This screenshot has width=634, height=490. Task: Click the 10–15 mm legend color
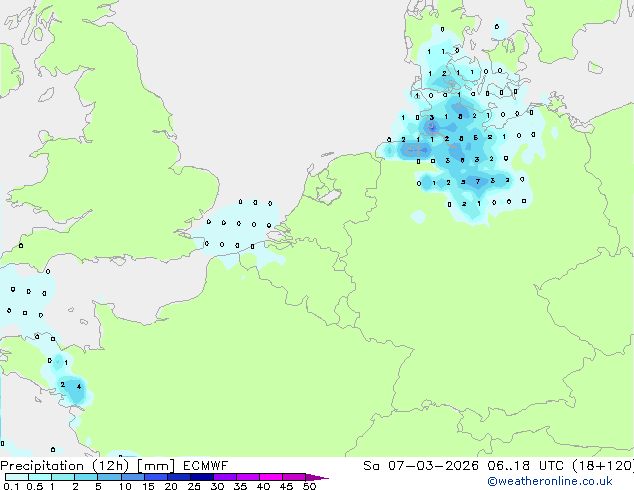(132, 477)
